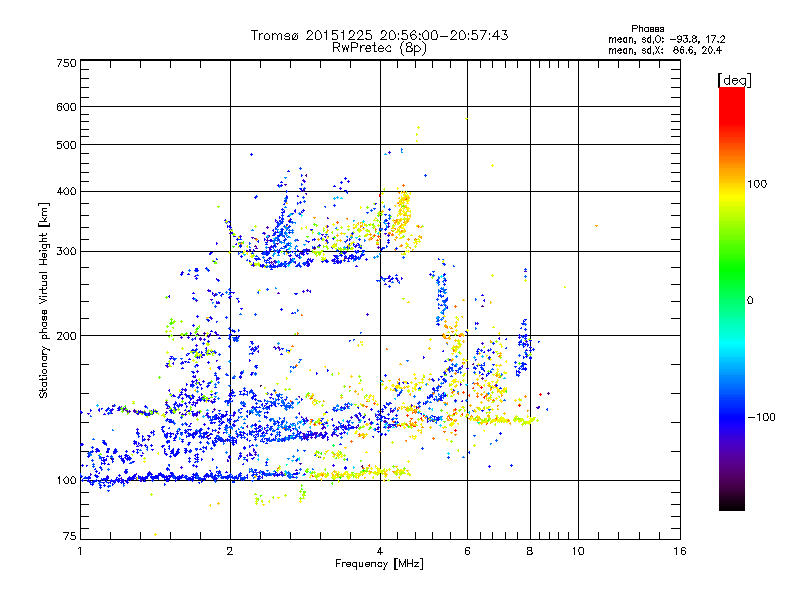
Task: Click the 300 y-axis tick label
Action: click(x=66, y=251)
